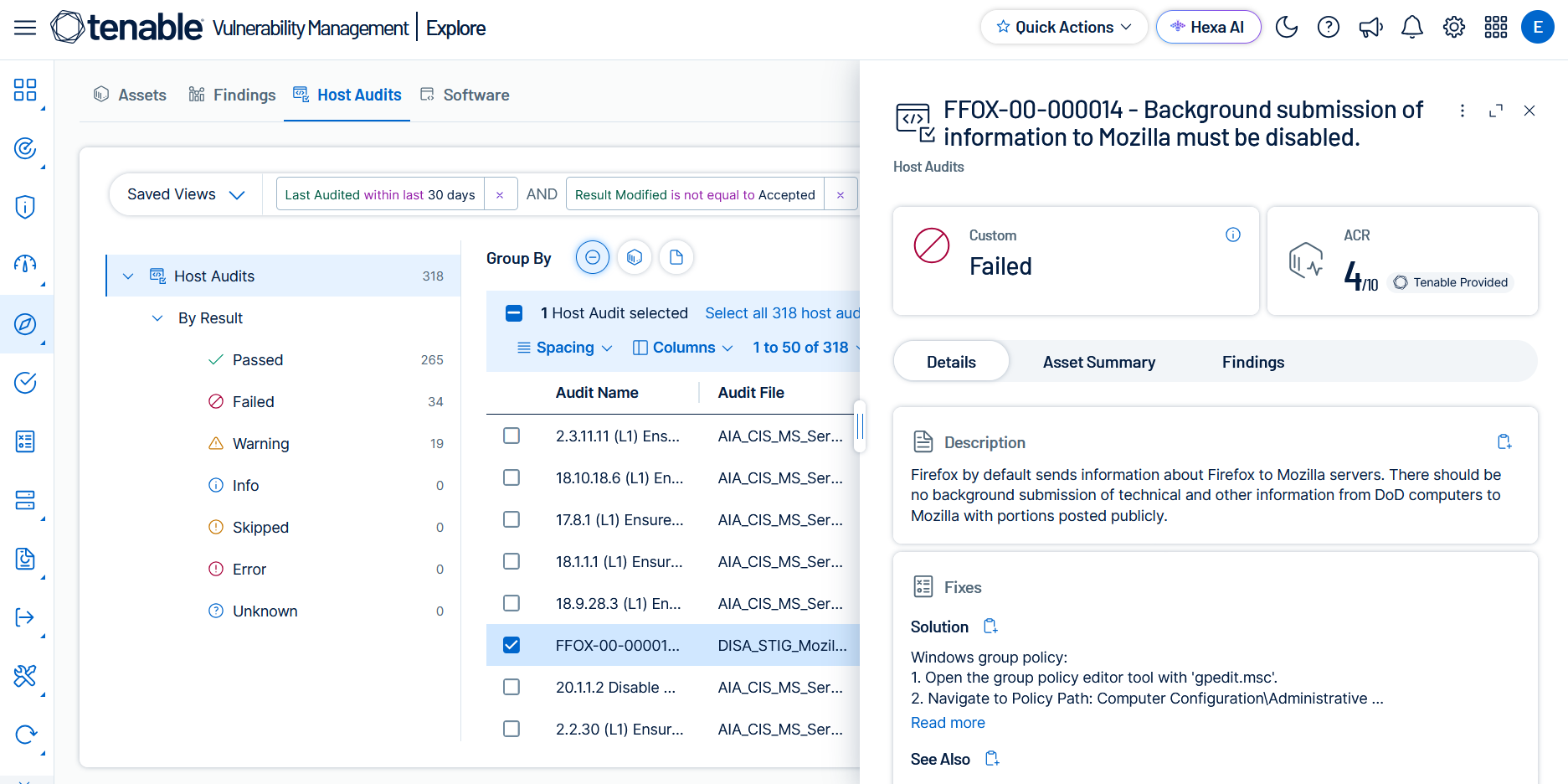The height and width of the screenshot is (784, 1568).
Task: Check the 18.10.18.6 (L1) audit row
Action: [512, 477]
